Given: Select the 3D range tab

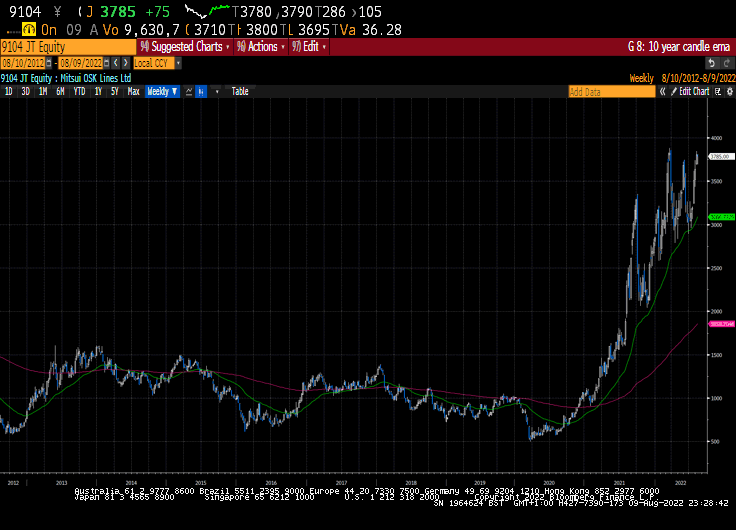Looking at the screenshot, I should 25,92.
